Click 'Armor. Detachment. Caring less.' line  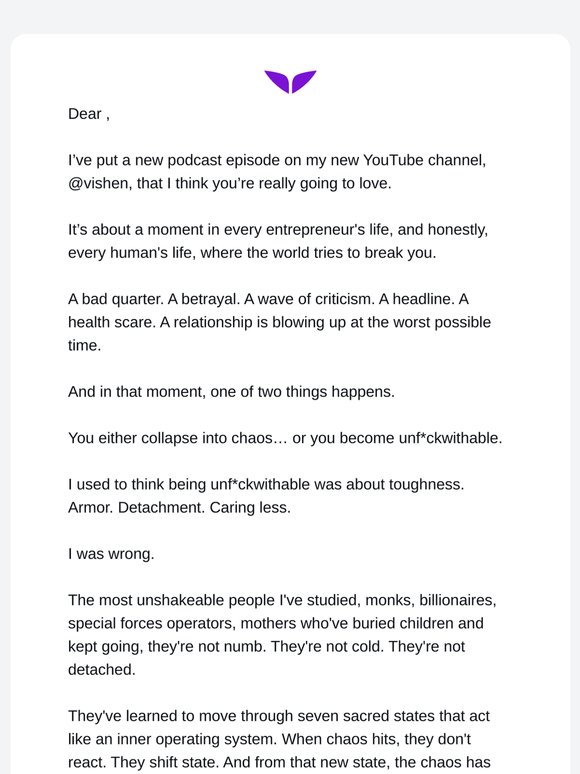tap(179, 507)
